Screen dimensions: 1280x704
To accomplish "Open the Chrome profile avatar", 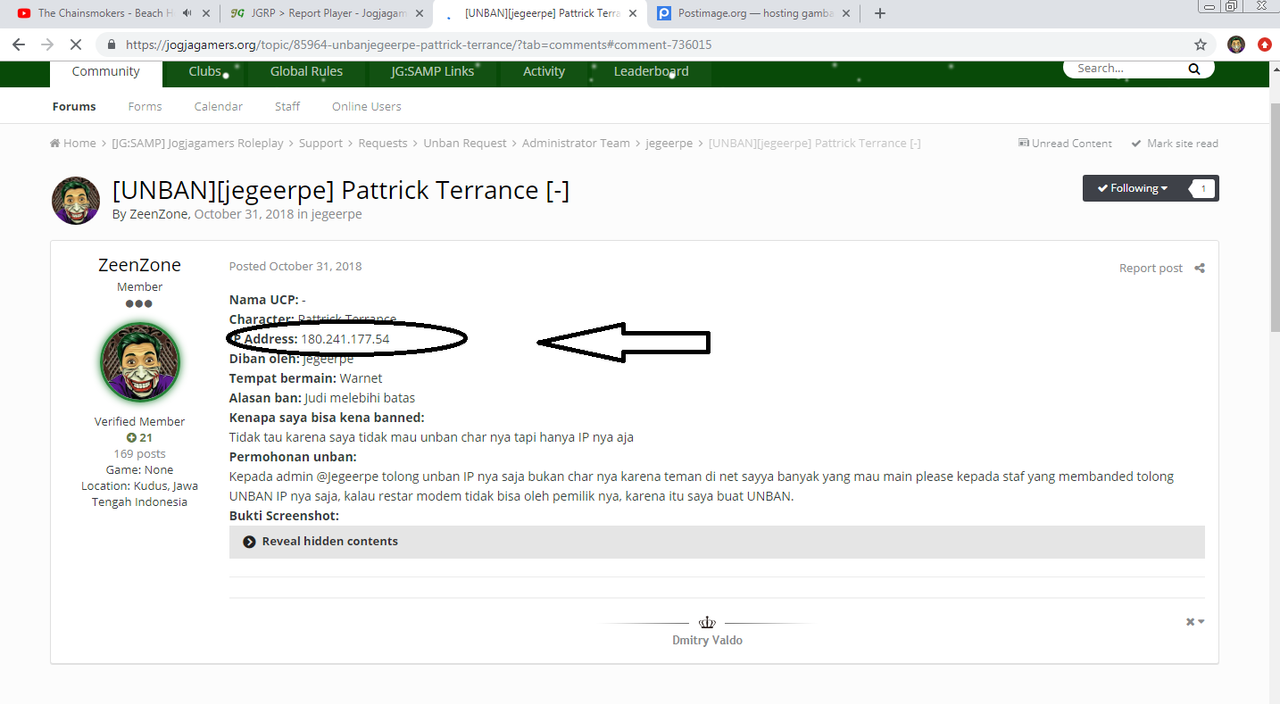I will coord(1236,45).
